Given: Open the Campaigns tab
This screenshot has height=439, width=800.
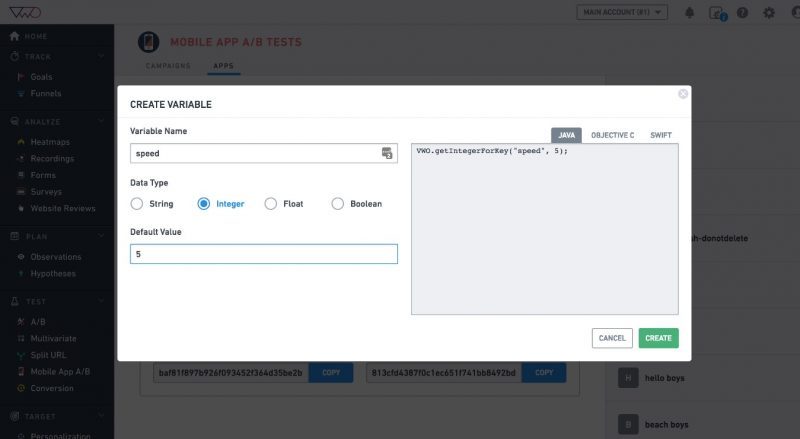Looking at the screenshot, I should click(x=168, y=66).
